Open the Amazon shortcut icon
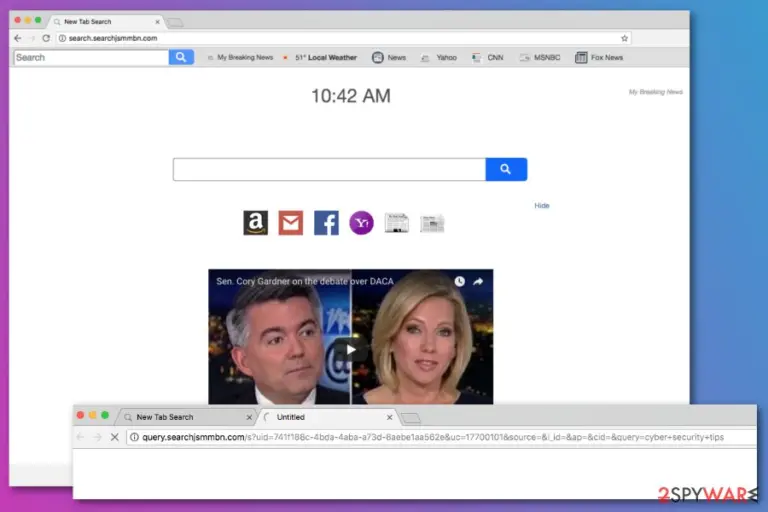 pyautogui.click(x=256, y=223)
